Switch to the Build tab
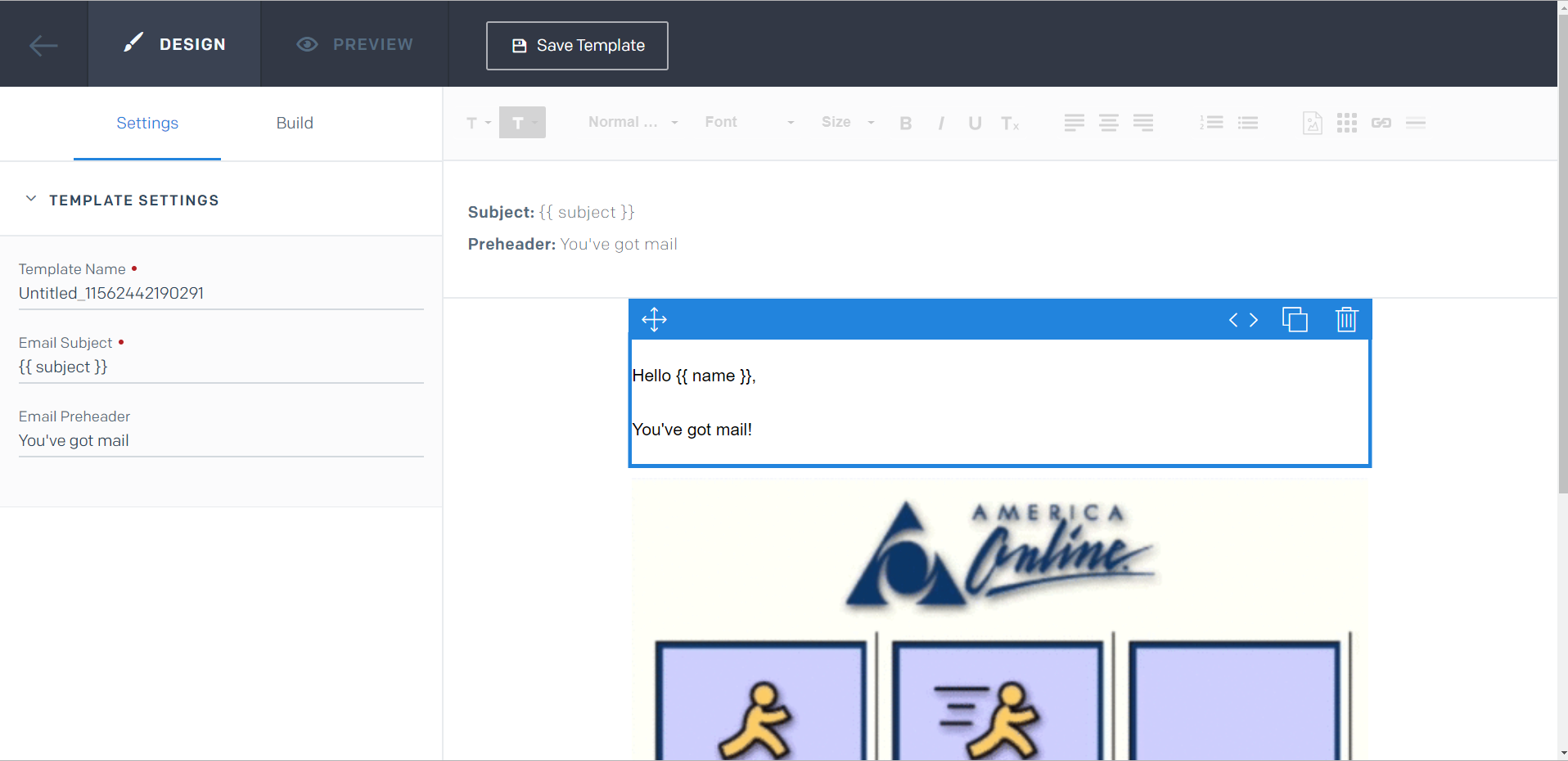 [295, 123]
